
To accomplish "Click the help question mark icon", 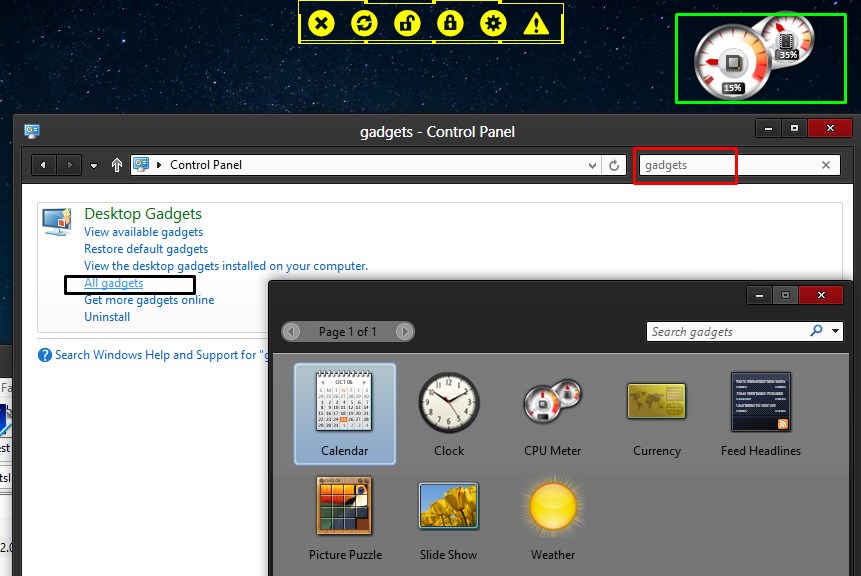I will point(44,355).
